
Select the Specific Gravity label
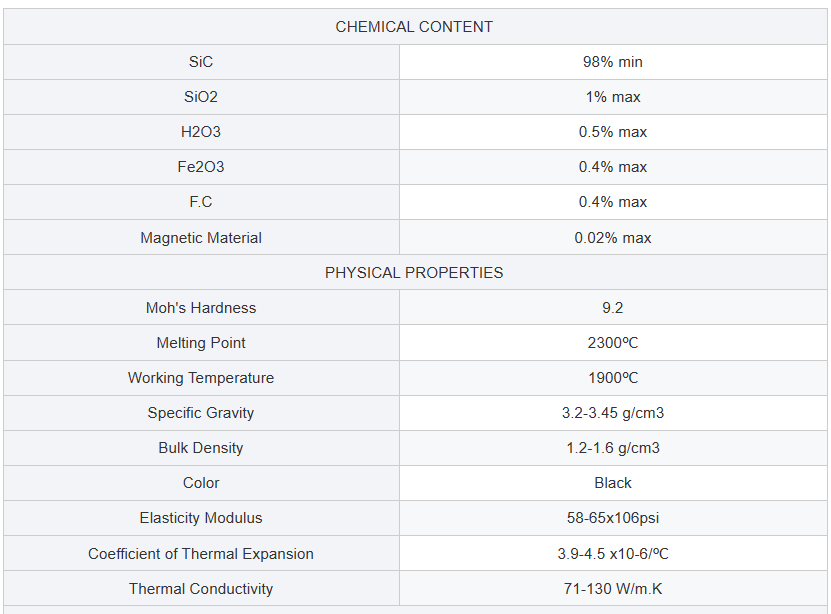click(201, 413)
